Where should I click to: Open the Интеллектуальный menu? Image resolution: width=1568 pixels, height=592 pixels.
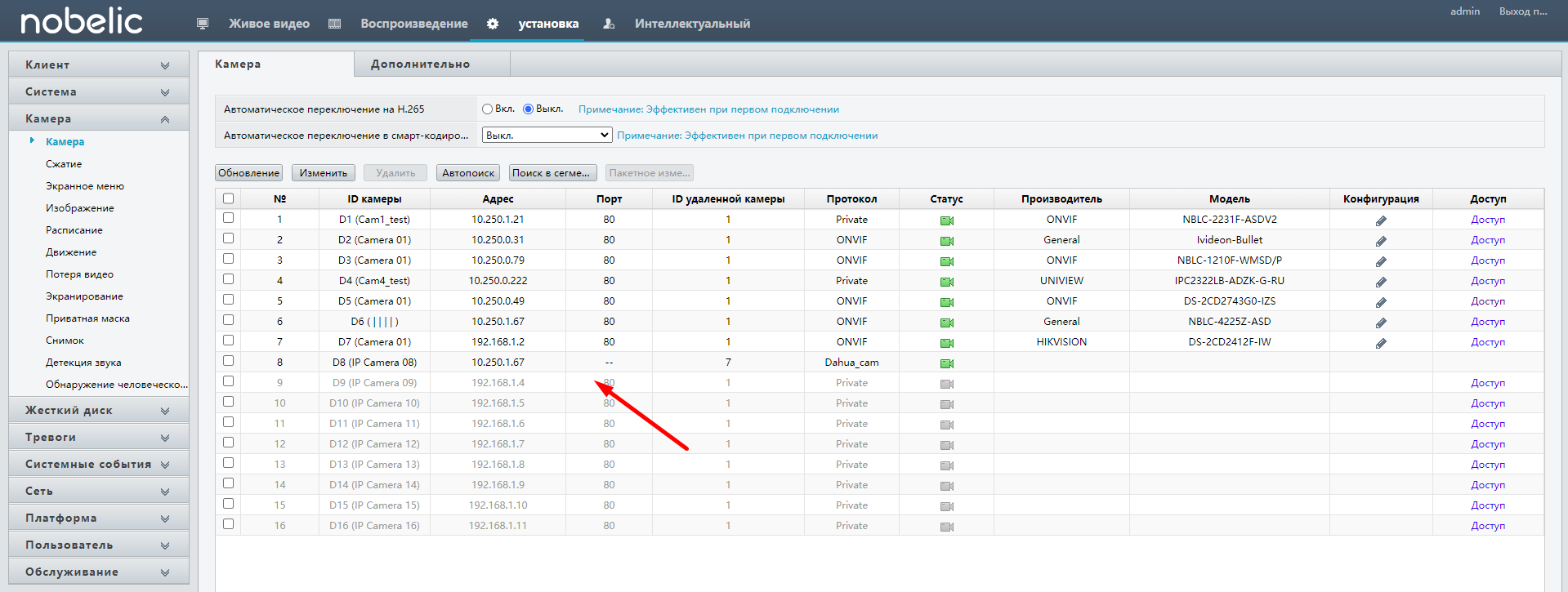pos(692,24)
